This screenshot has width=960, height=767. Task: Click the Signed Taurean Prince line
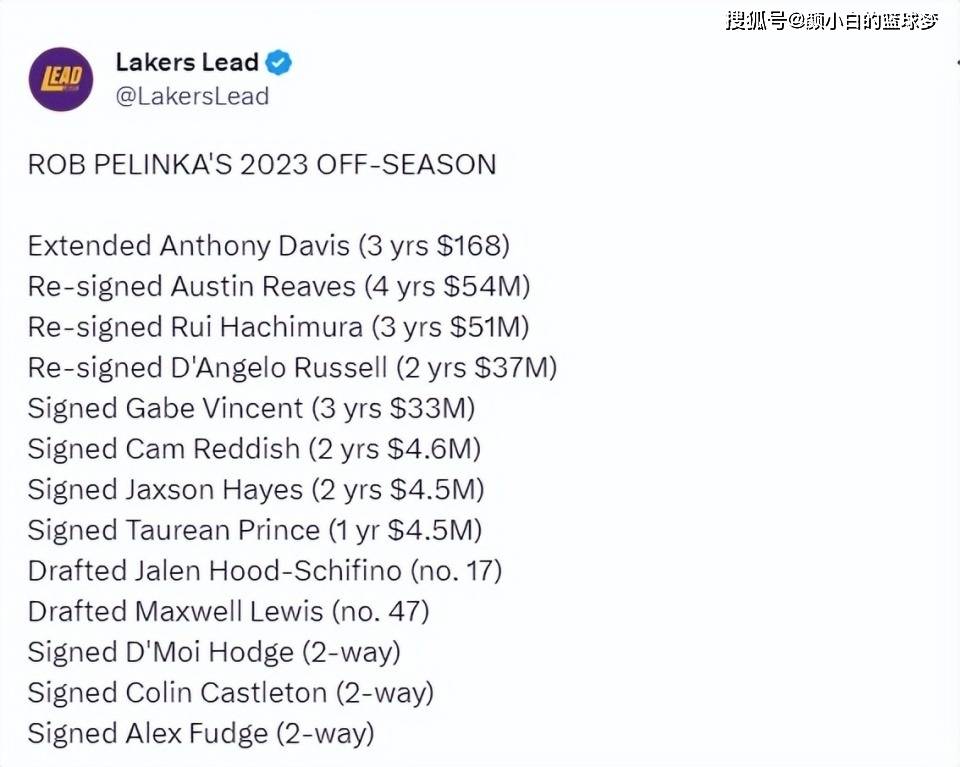click(x=254, y=530)
